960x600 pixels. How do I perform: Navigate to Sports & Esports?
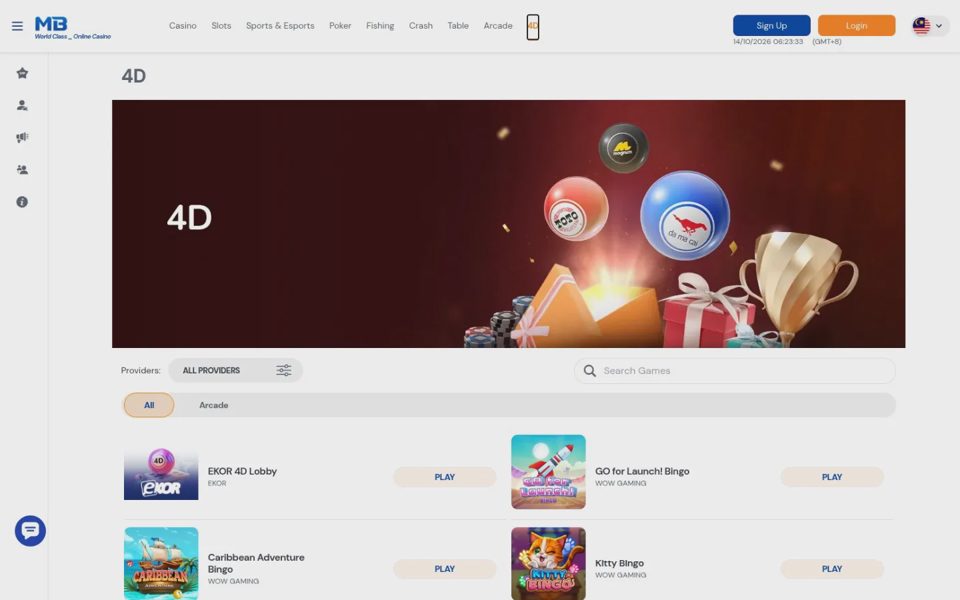(280, 26)
